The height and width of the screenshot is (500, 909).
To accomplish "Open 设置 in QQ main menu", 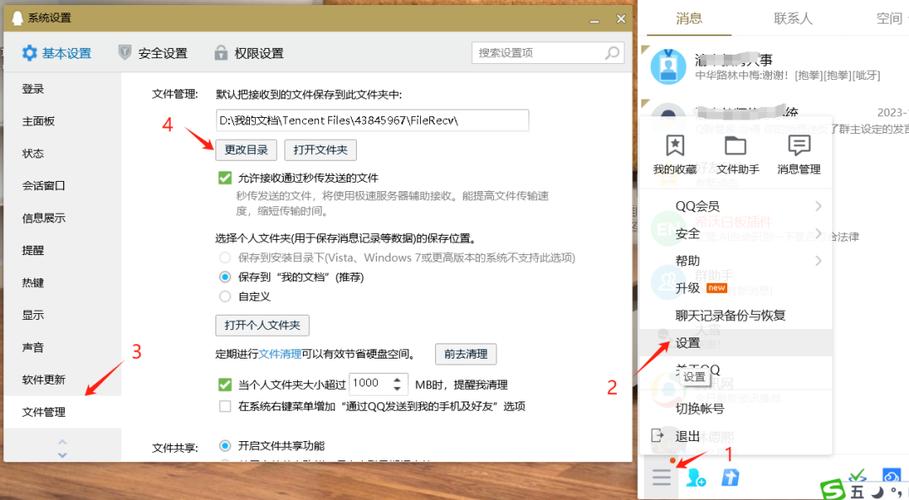I will click(x=735, y=343).
